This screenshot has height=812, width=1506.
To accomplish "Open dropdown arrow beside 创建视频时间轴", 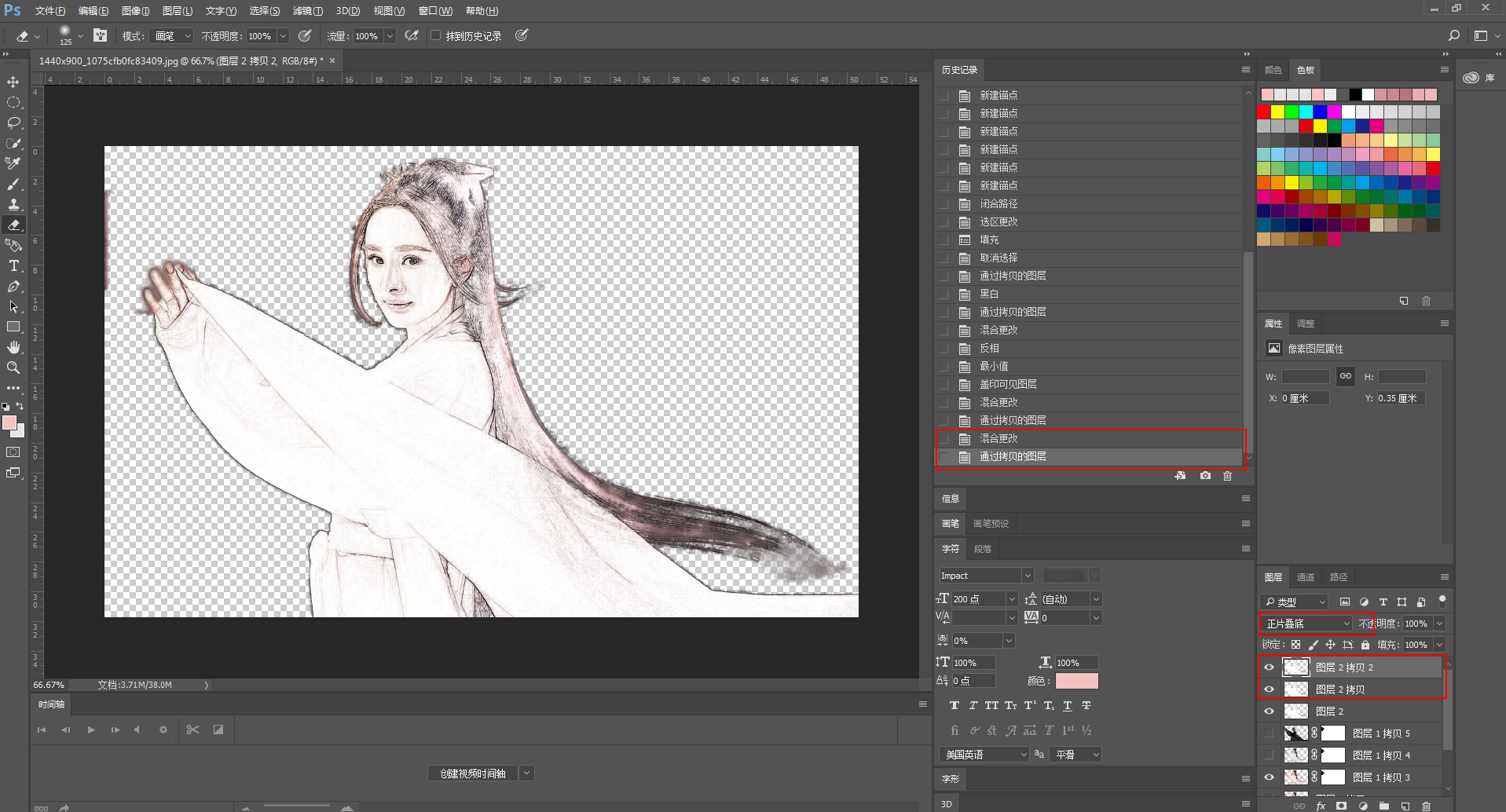I will (527, 774).
